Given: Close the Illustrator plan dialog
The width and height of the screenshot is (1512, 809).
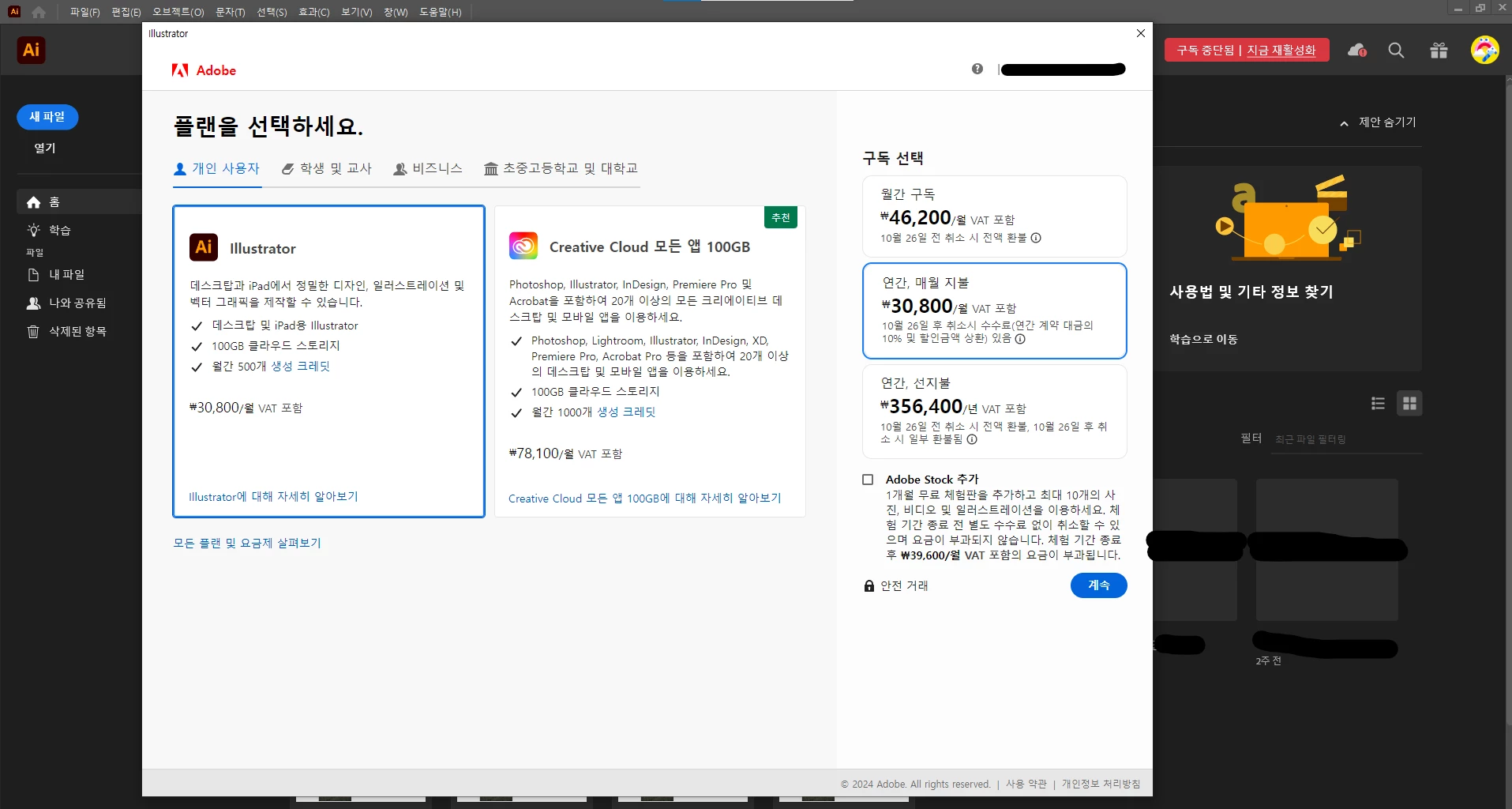Looking at the screenshot, I should tap(1140, 33).
